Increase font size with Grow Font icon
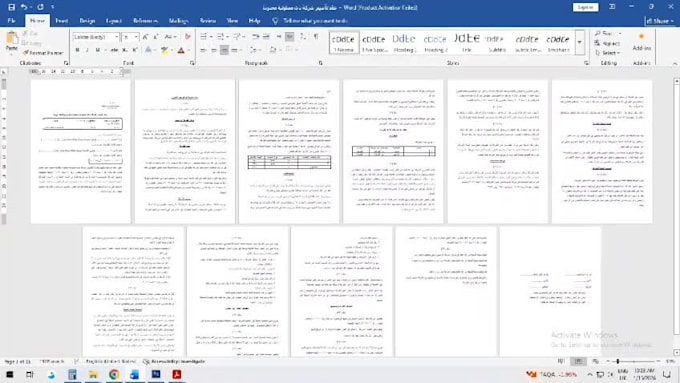 pyautogui.click(x=146, y=37)
